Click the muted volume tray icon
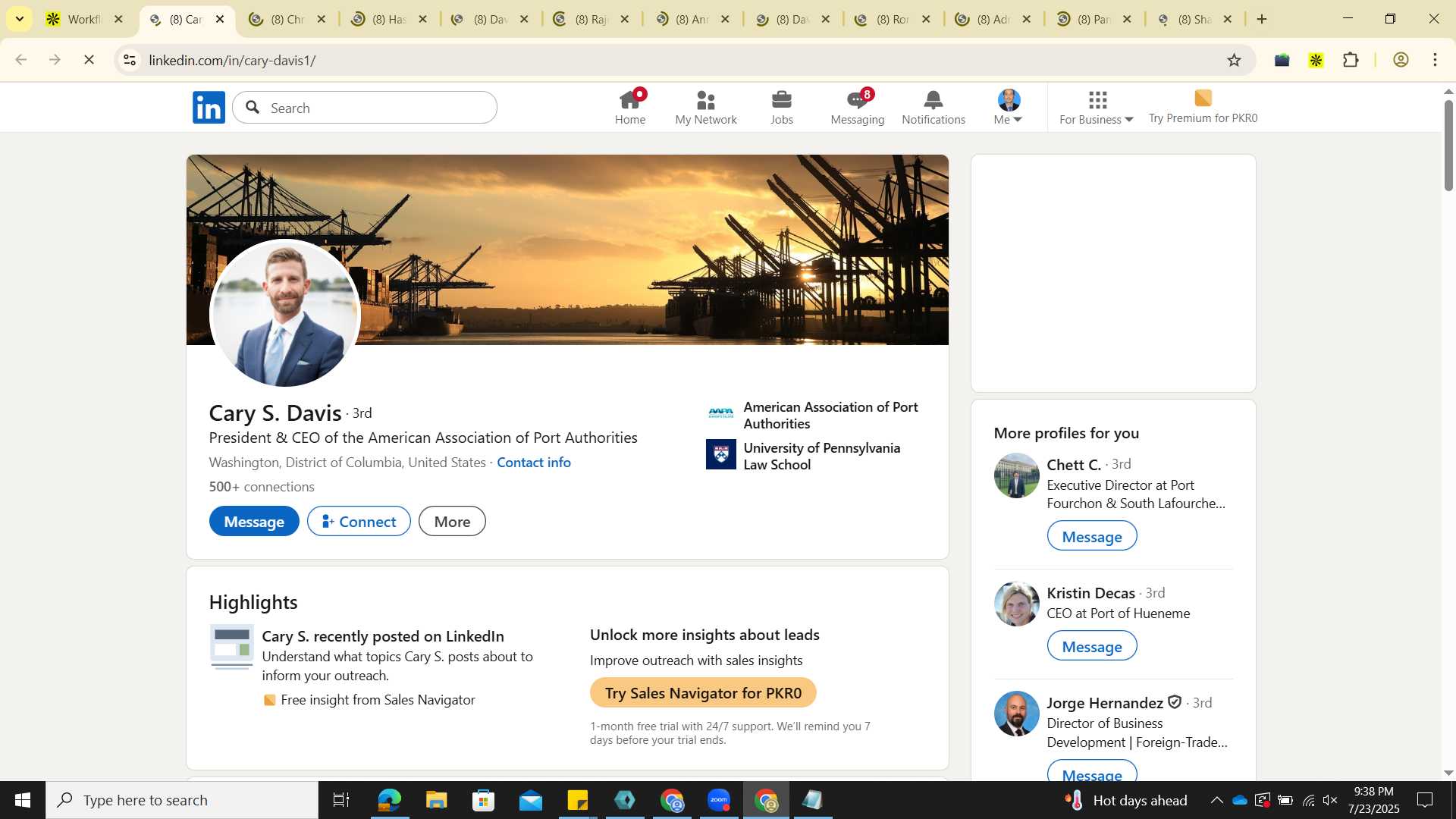 pos(1330,800)
